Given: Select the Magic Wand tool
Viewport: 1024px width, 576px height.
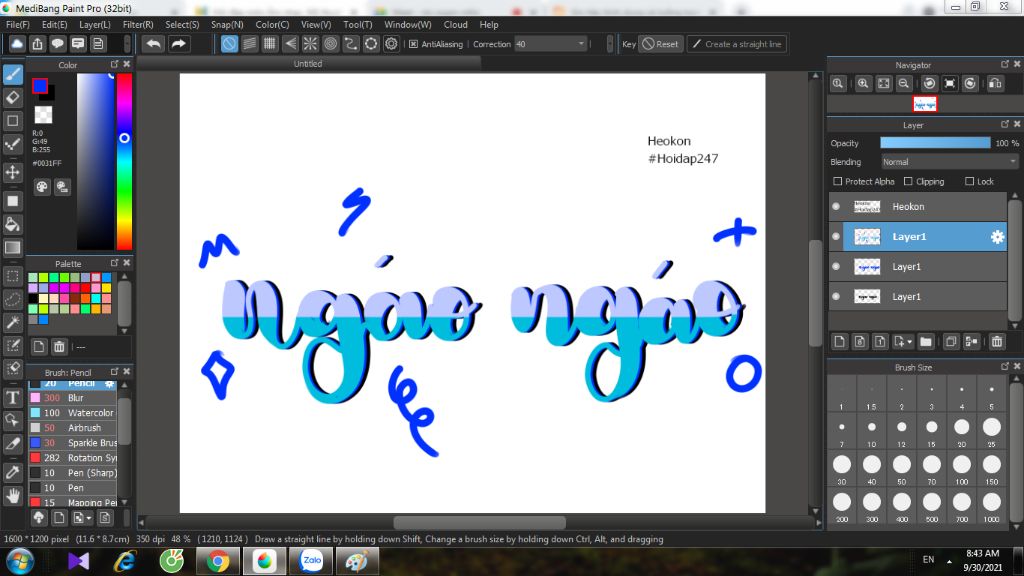Looking at the screenshot, I should click(x=13, y=322).
